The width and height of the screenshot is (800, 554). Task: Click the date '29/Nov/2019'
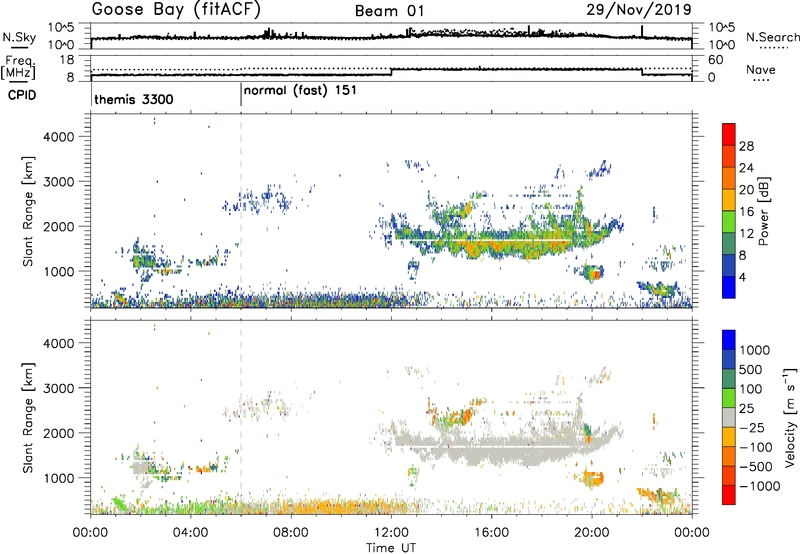(x=639, y=9)
